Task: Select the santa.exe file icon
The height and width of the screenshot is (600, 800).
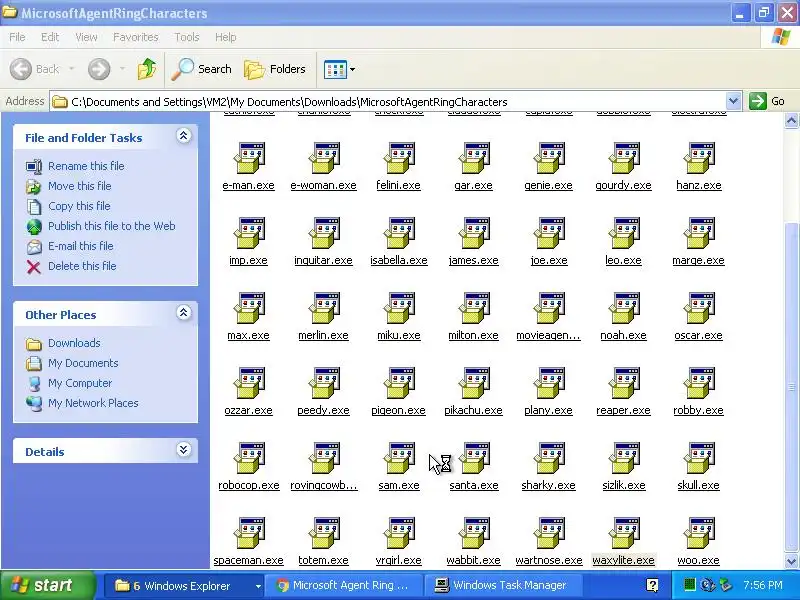Action: pos(474,459)
